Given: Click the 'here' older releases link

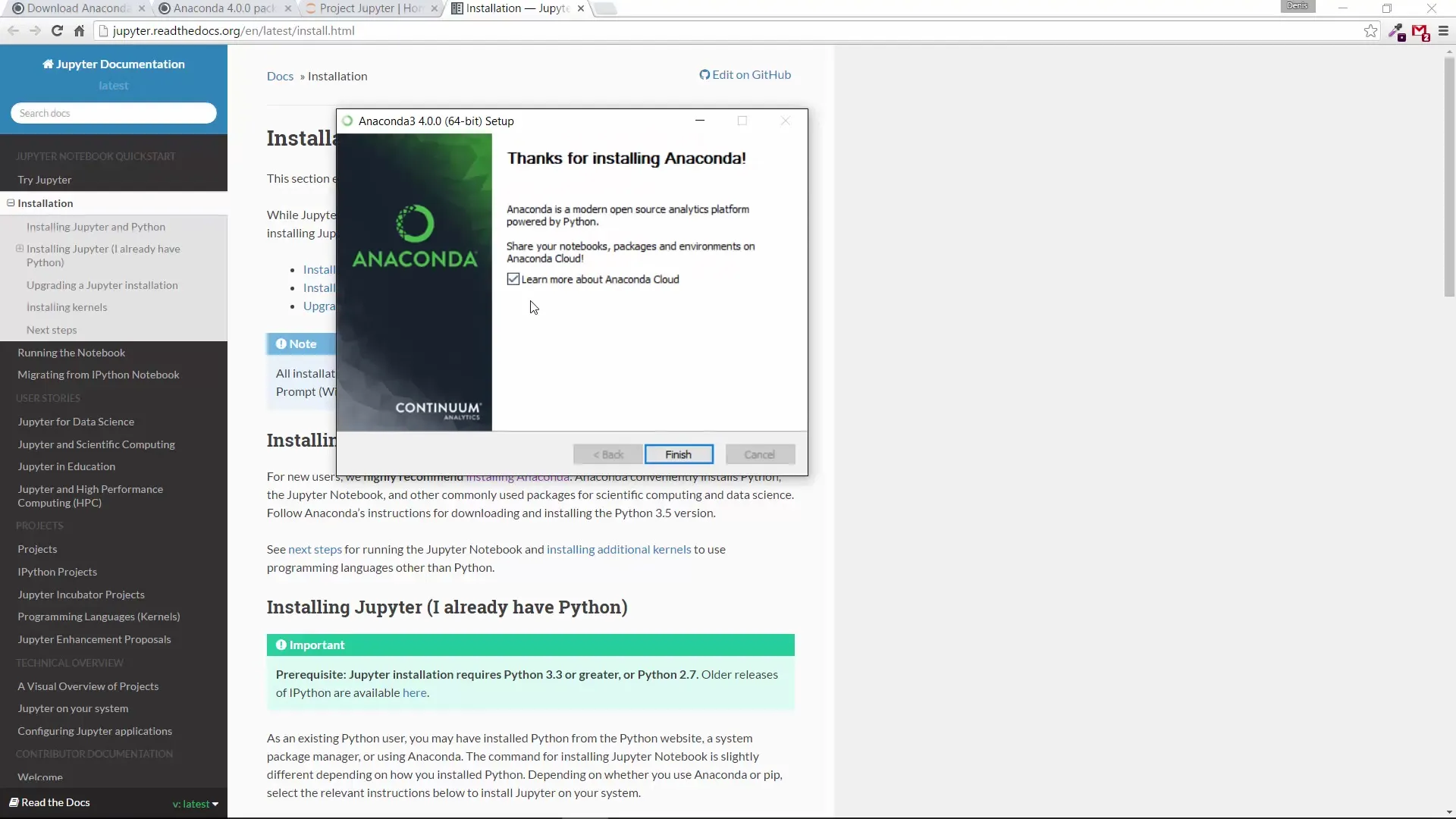Looking at the screenshot, I should tap(414, 692).
